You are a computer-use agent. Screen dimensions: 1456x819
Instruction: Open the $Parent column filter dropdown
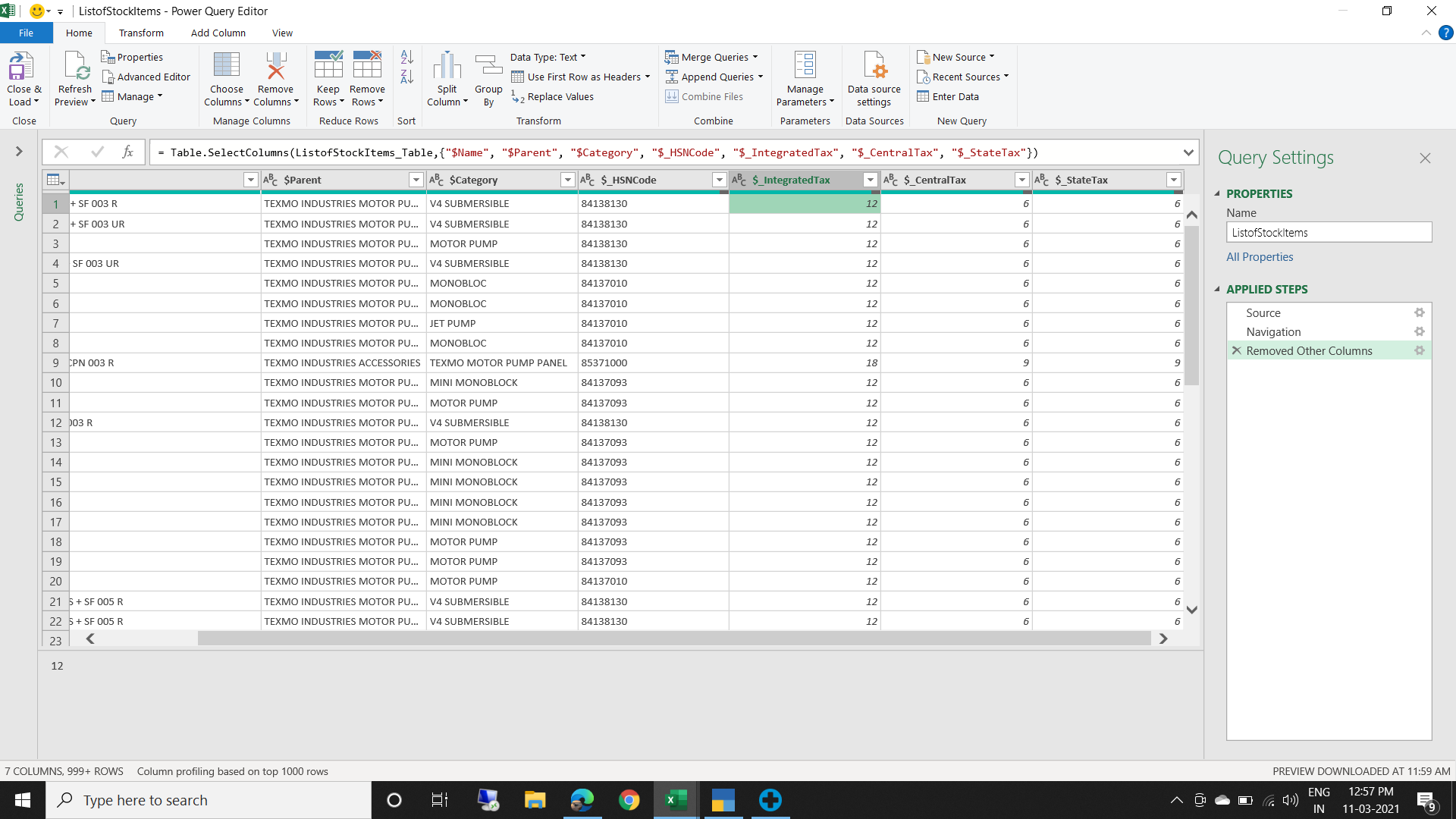click(x=416, y=180)
